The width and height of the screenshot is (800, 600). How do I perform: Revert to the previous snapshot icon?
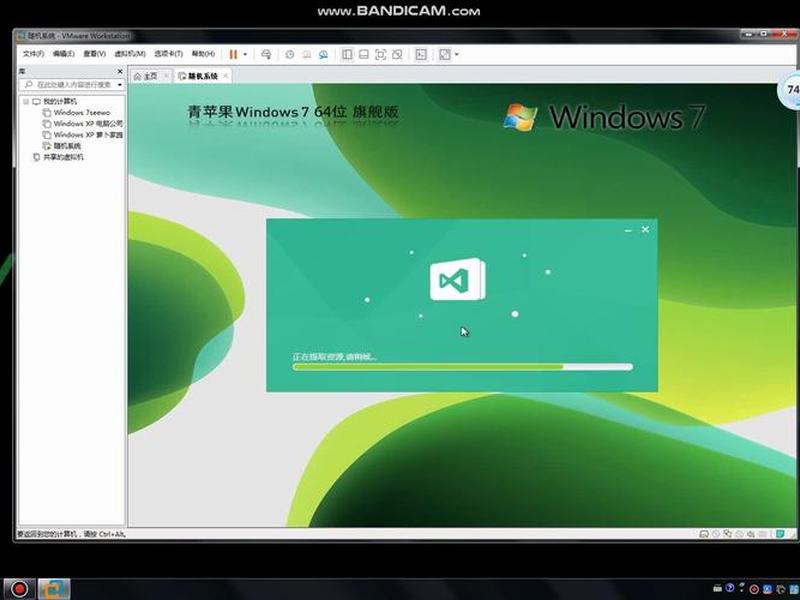(307, 54)
